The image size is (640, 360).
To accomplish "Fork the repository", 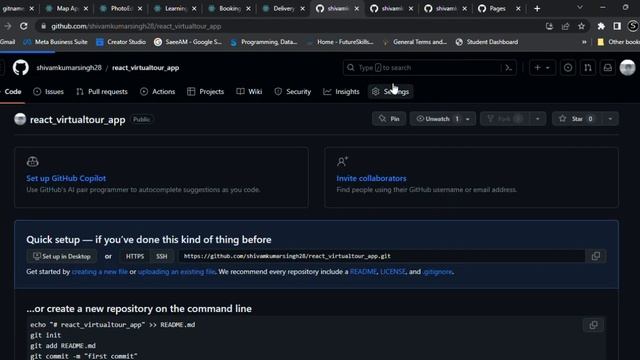I will 504,119.
